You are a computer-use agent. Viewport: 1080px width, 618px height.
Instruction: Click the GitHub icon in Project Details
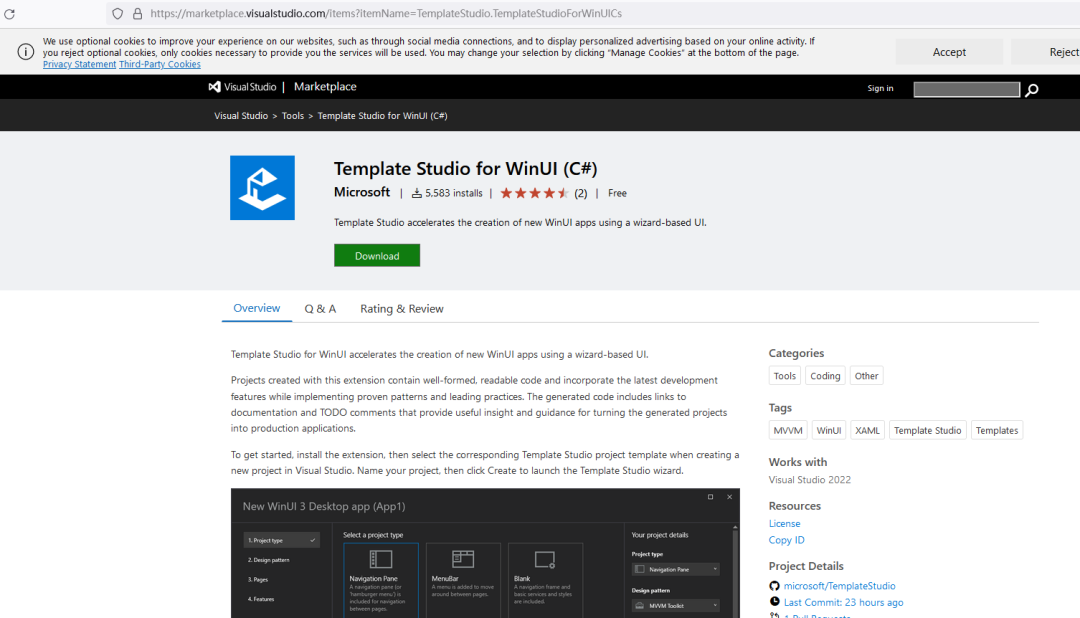pos(774,586)
